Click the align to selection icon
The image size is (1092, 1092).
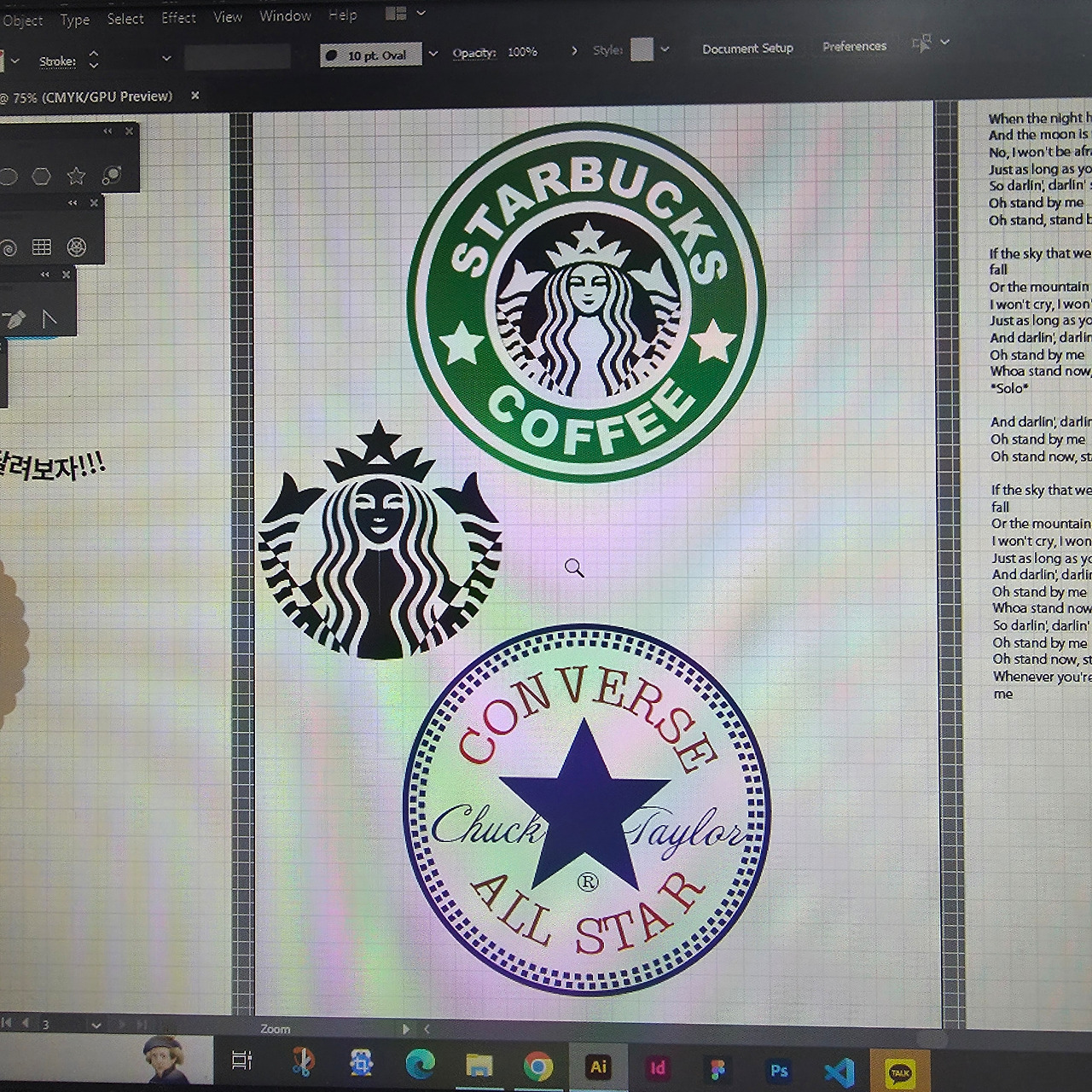tap(921, 44)
